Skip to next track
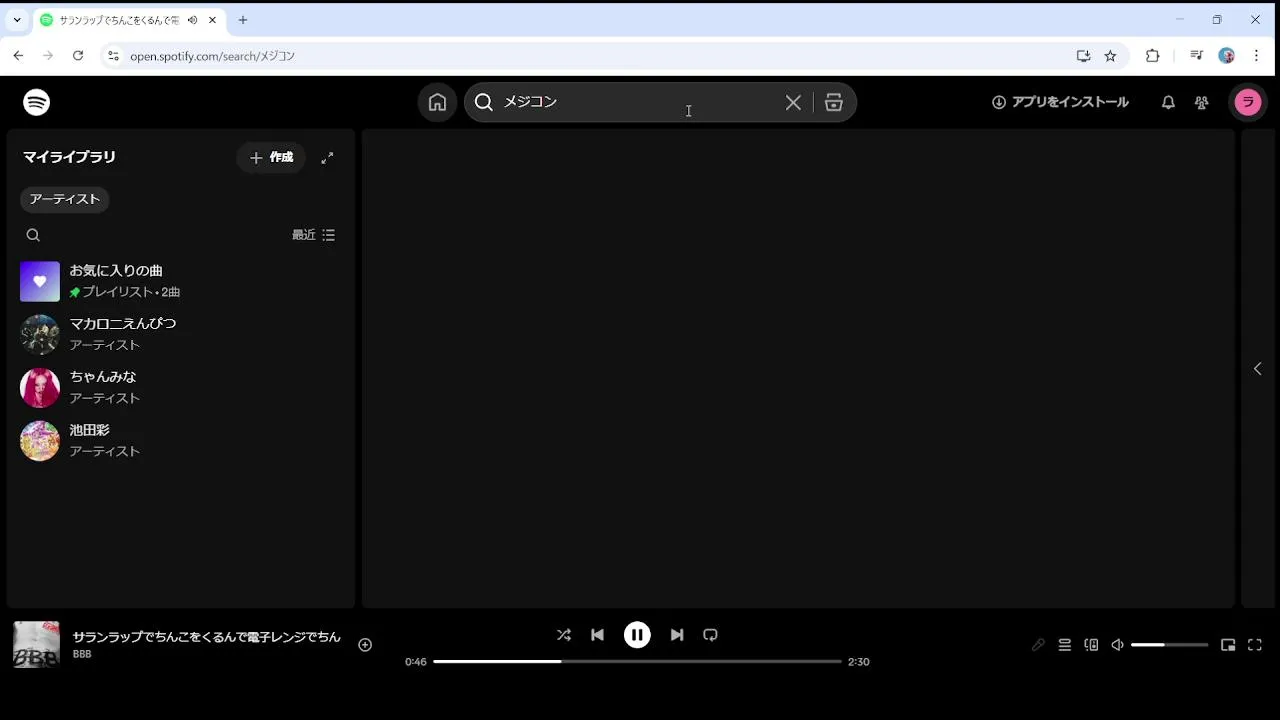The height and width of the screenshot is (720, 1280). tap(677, 635)
